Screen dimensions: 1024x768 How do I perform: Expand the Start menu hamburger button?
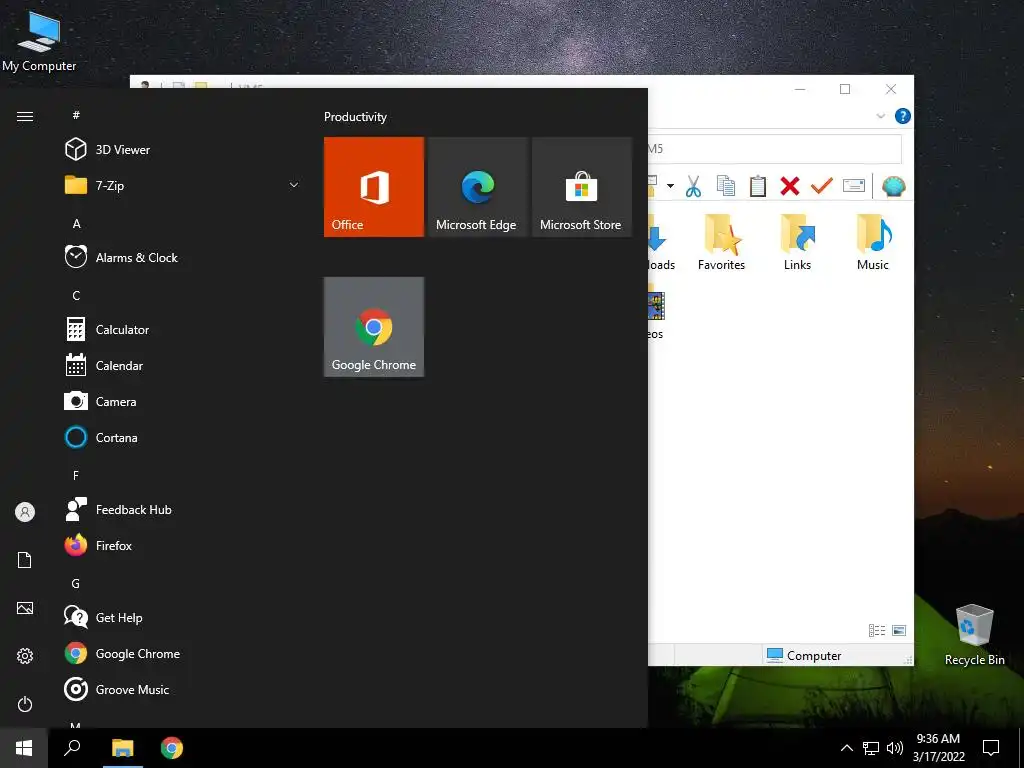point(25,116)
